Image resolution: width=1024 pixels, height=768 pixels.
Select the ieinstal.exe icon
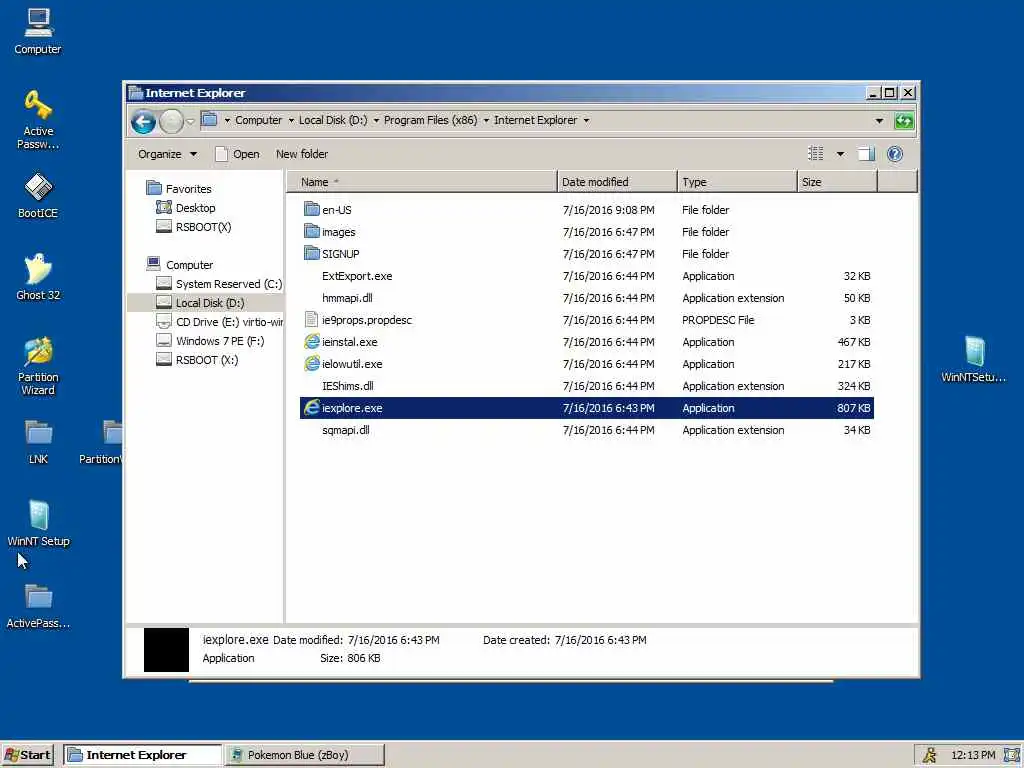(x=312, y=342)
